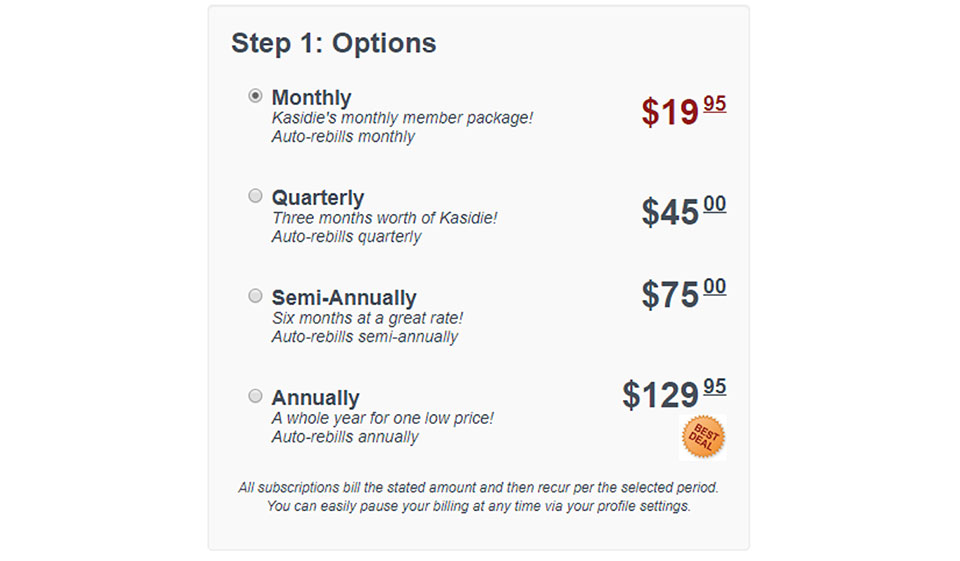The image size is (960, 561).
Task: Click "A whole year for one low price!"
Action: tap(382, 418)
